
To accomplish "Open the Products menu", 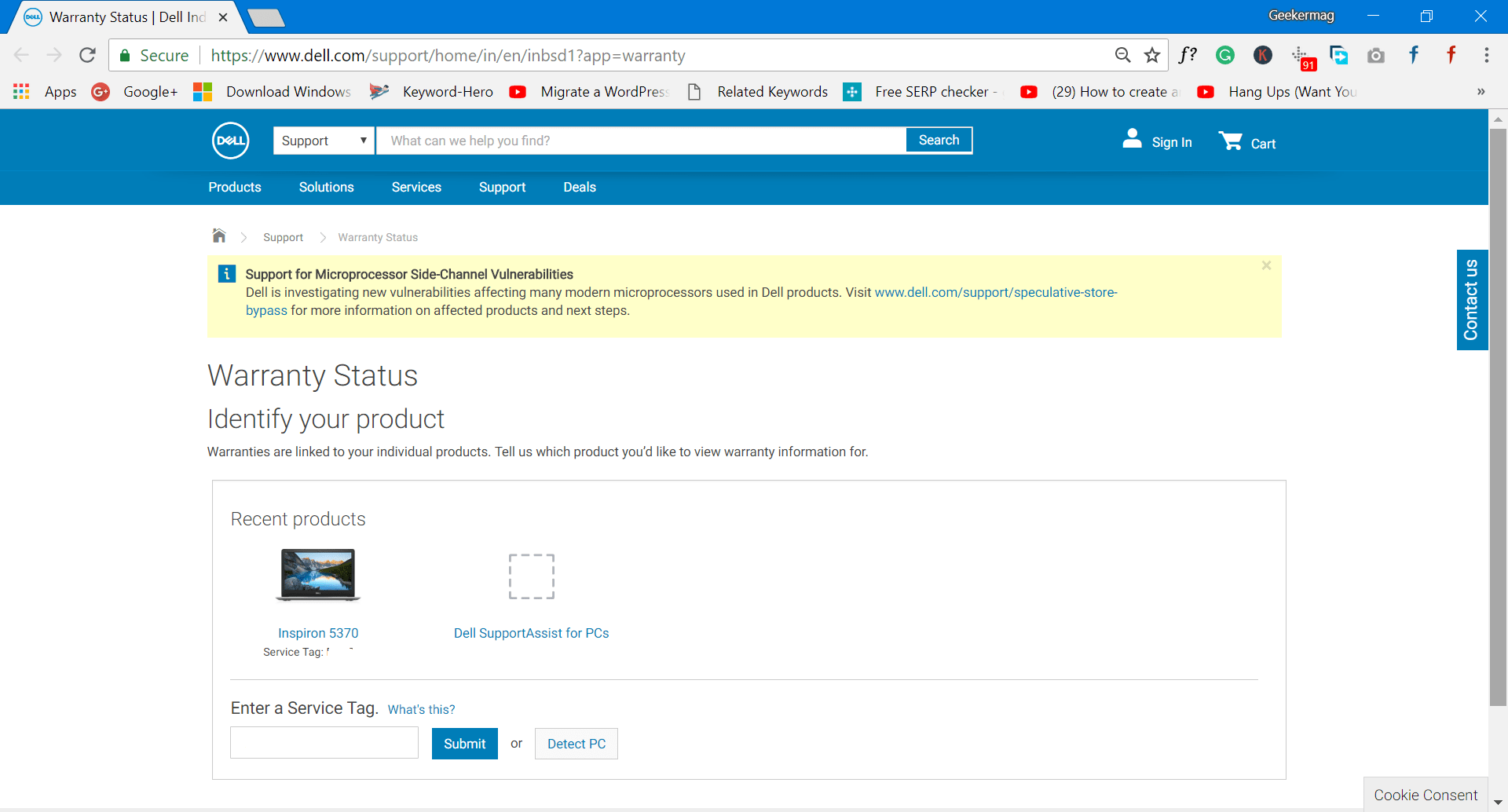I will 234,187.
